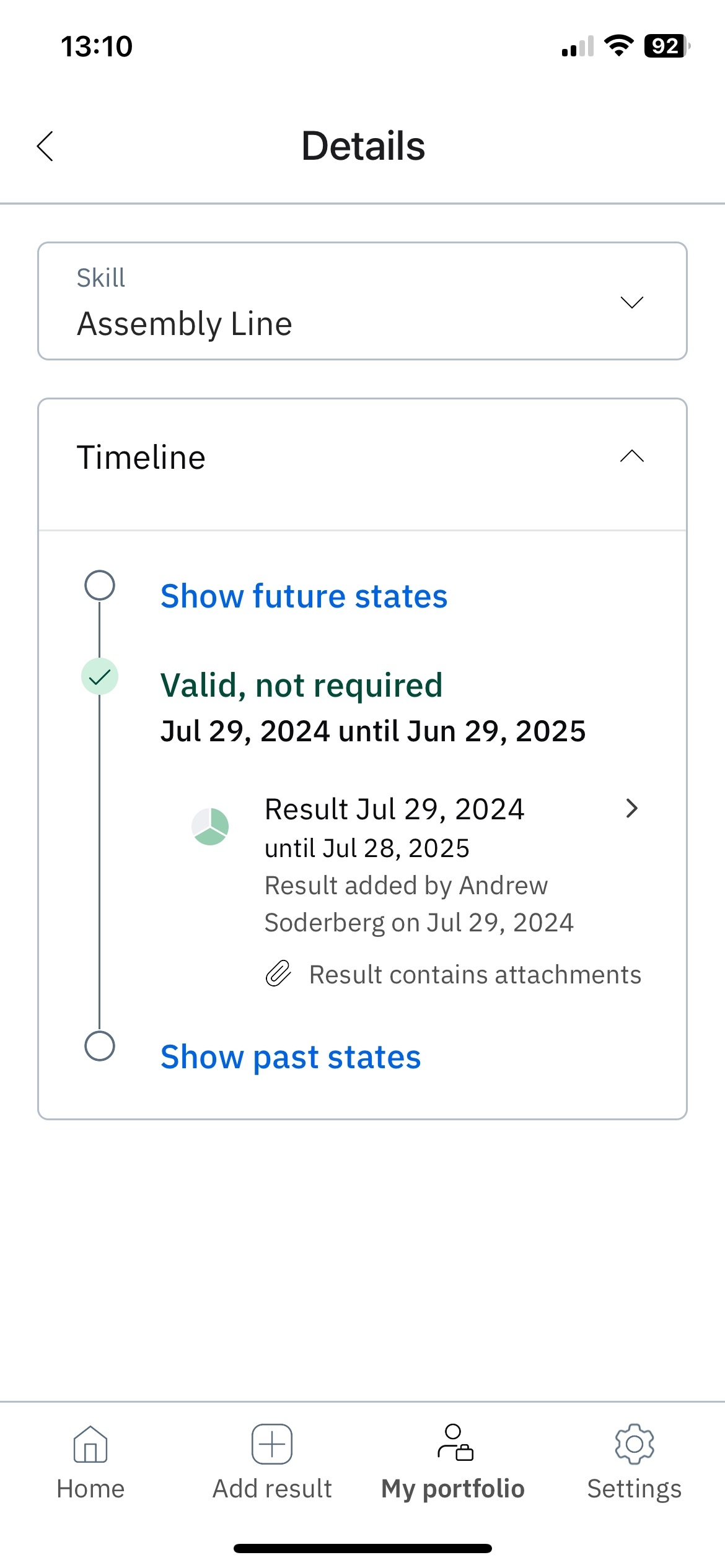Show past states link
The width and height of the screenshot is (725, 1568).
click(291, 1057)
